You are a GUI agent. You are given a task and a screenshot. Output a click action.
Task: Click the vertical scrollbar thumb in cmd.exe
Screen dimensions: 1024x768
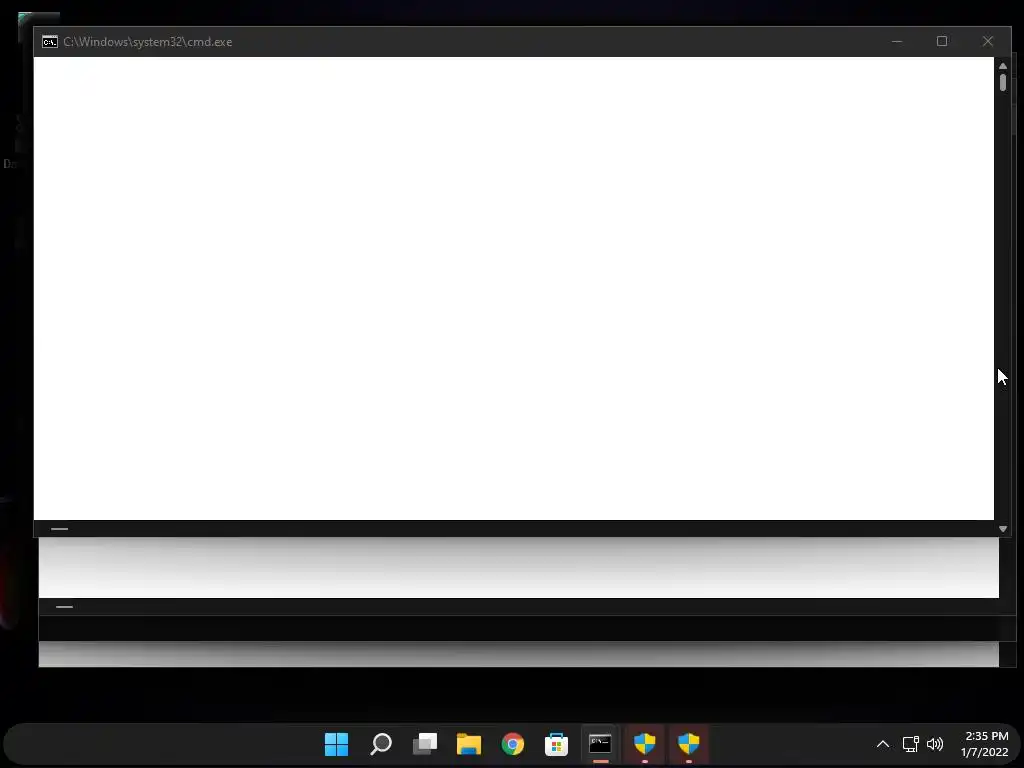(1003, 83)
